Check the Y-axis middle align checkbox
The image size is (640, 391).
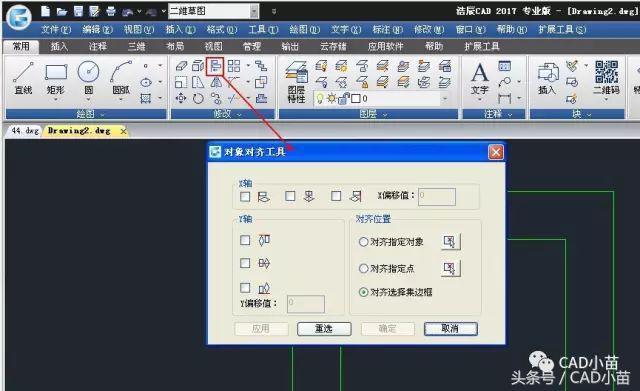tap(245, 263)
